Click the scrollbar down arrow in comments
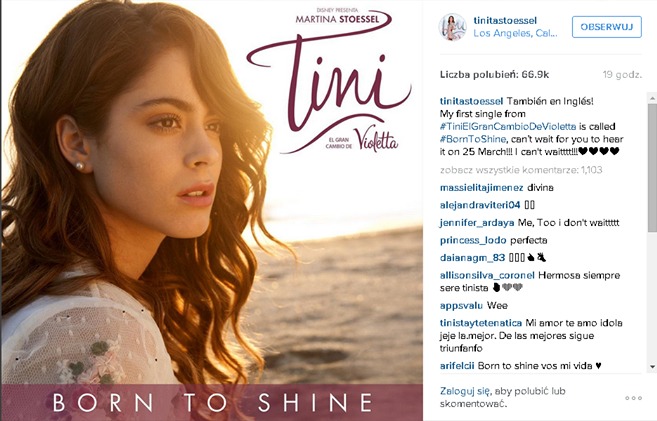The height and width of the screenshot is (421, 657). (x=652, y=367)
